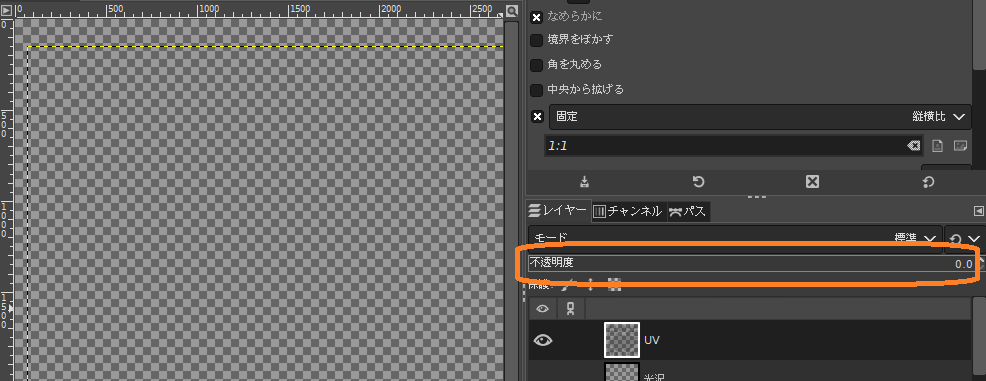
Task: Select the UV layer thumbnail
Action: [x=621, y=340]
